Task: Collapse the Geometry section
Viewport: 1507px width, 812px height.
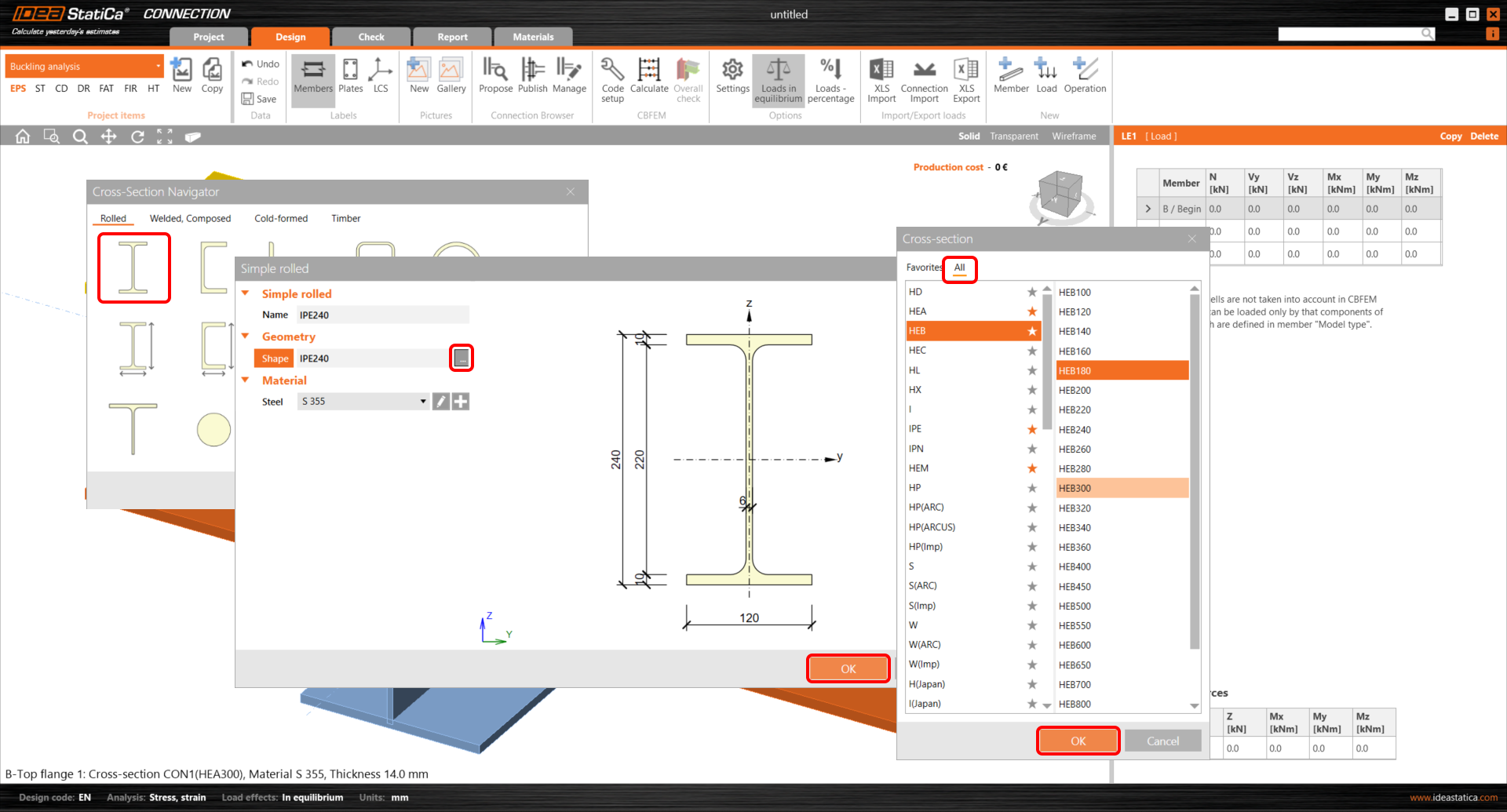Action: click(246, 337)
